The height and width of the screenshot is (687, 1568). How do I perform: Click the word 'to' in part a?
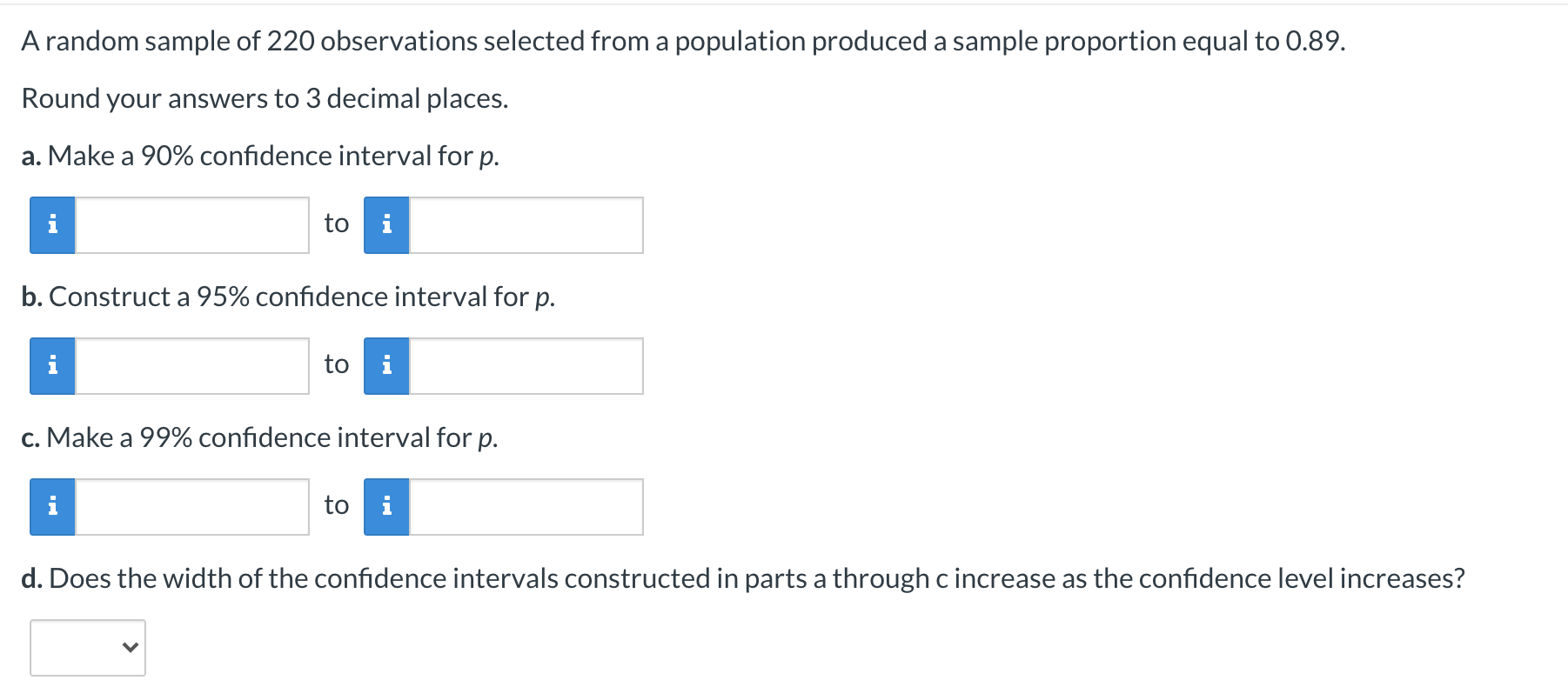336,223
